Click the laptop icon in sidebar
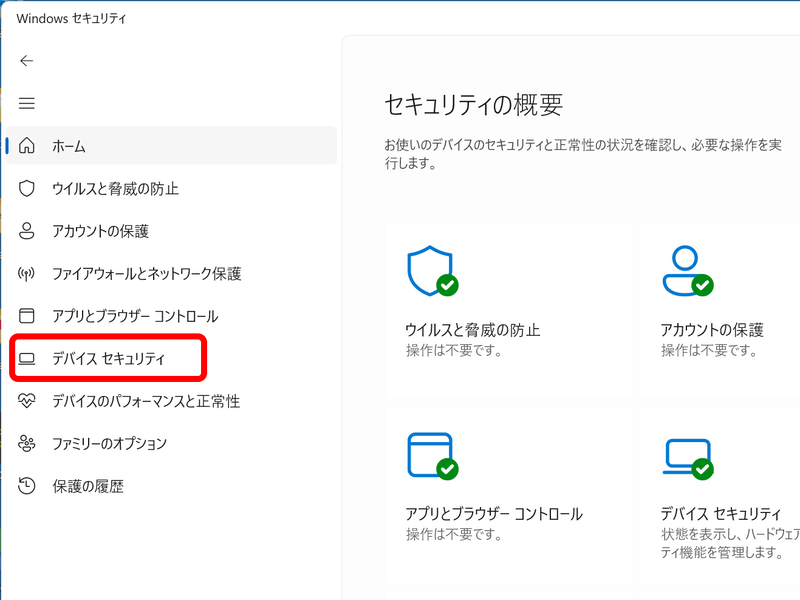This screenshot has width=800, height=600. point(27,359)
